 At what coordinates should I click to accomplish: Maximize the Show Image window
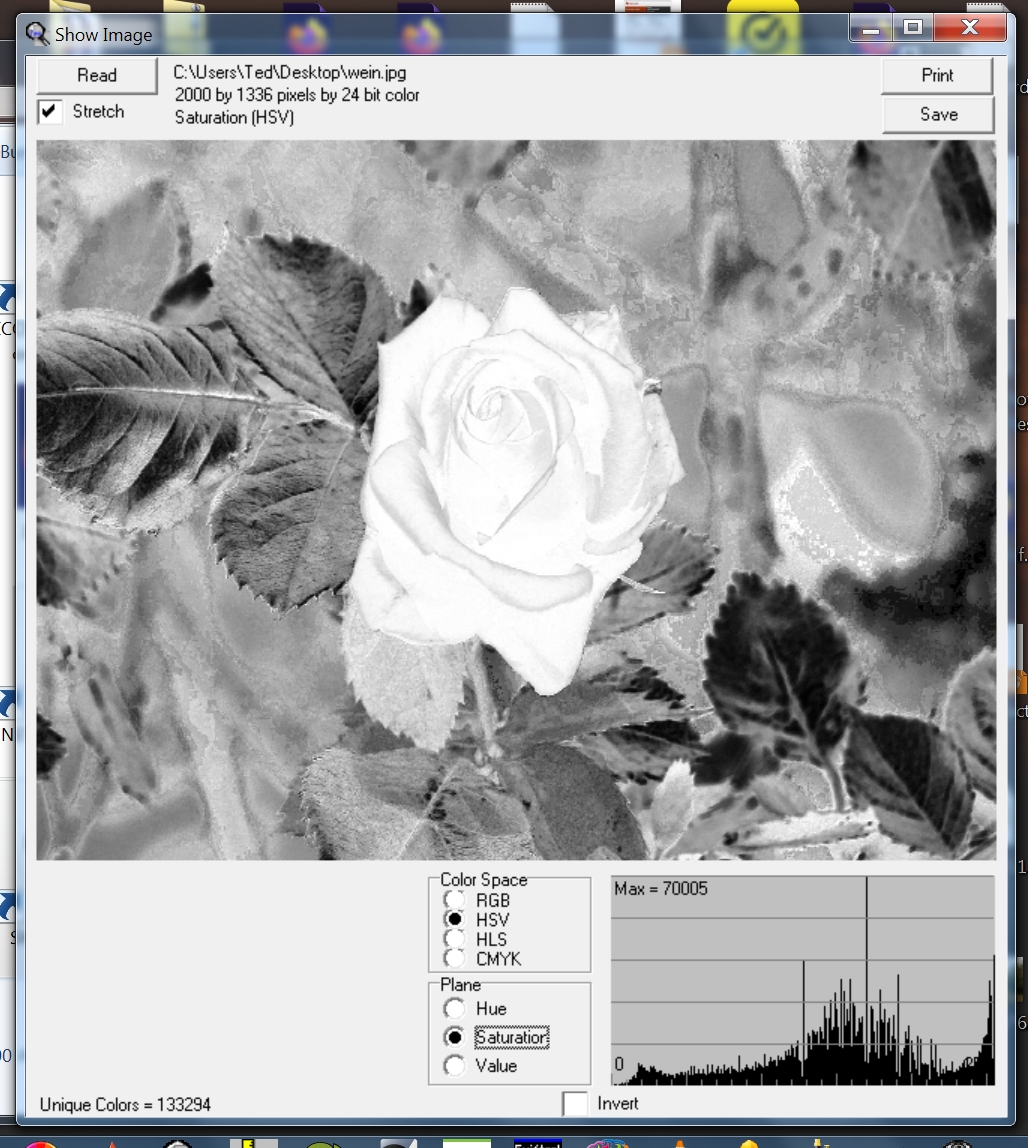pos(913,29)
